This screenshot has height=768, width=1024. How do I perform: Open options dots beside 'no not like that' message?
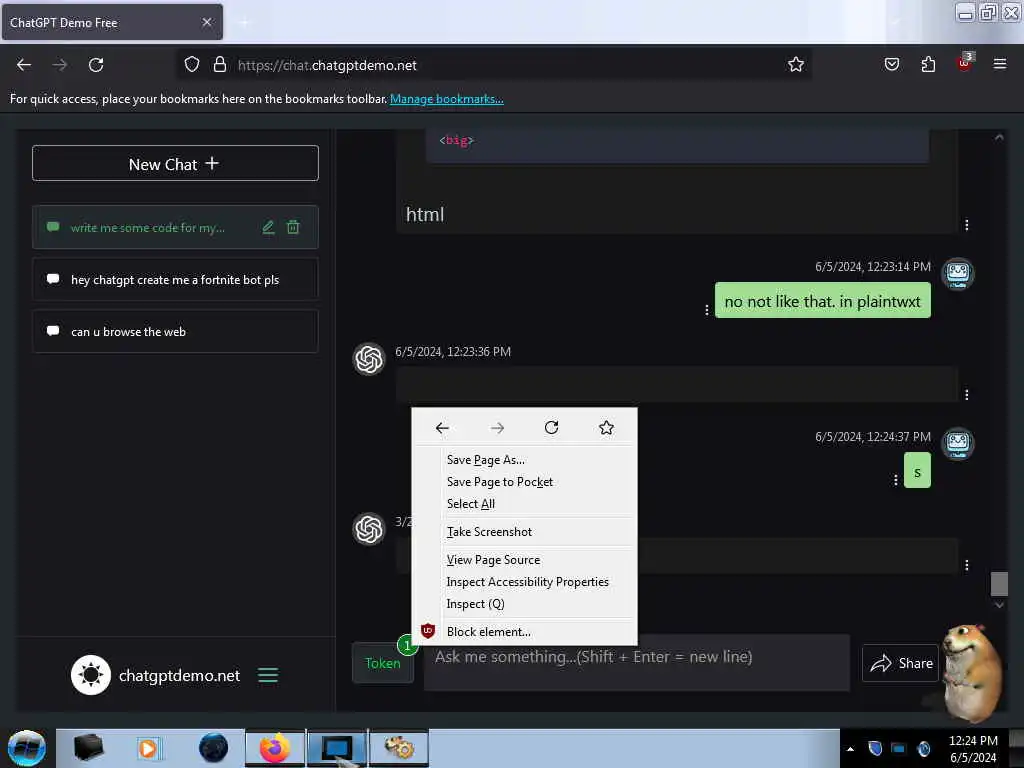707,310
